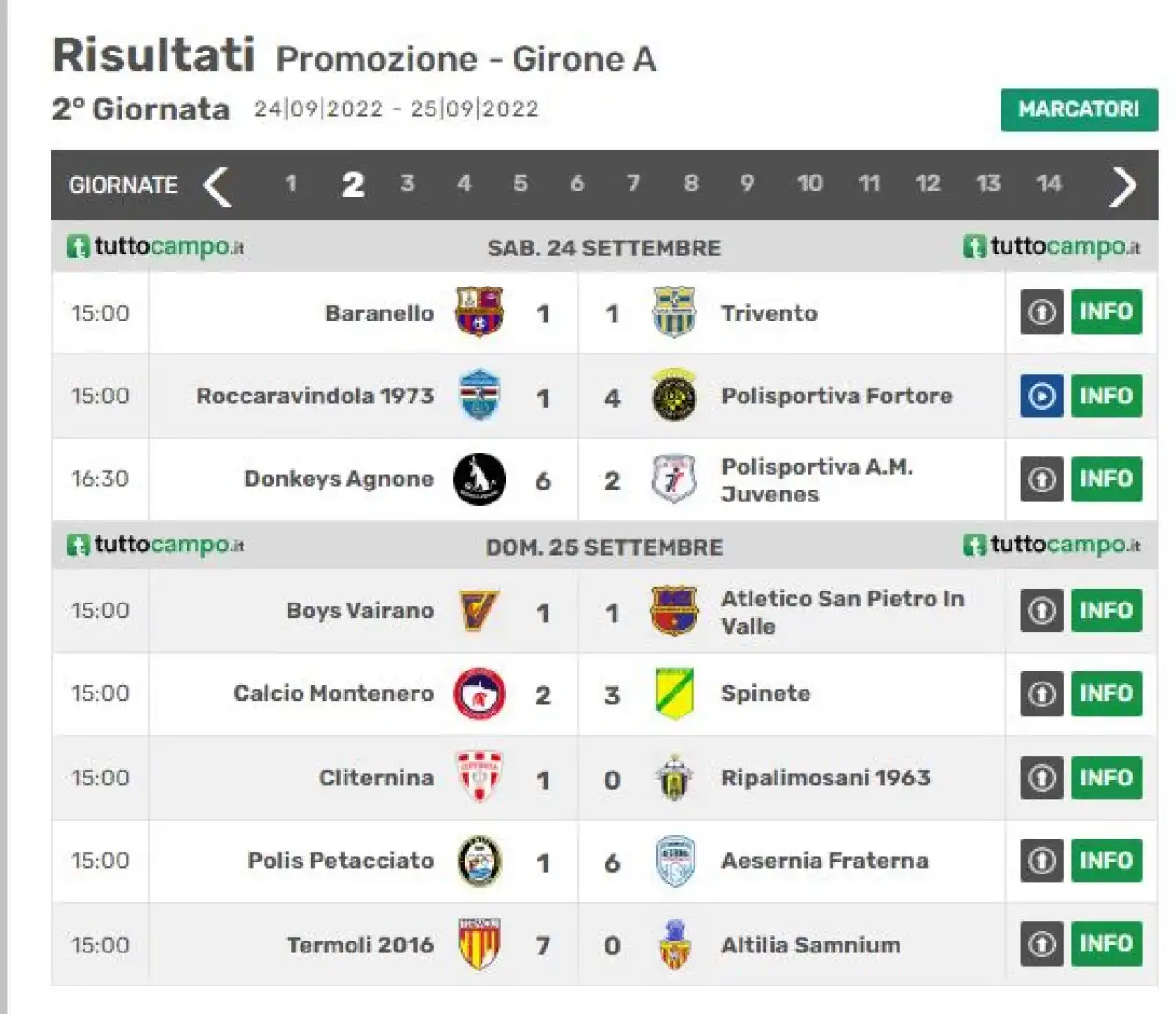The image size is (1176, 1014).
Task: Open the Polis Petacciato team link
Action: pyautogui.click(x=340, y=861)
